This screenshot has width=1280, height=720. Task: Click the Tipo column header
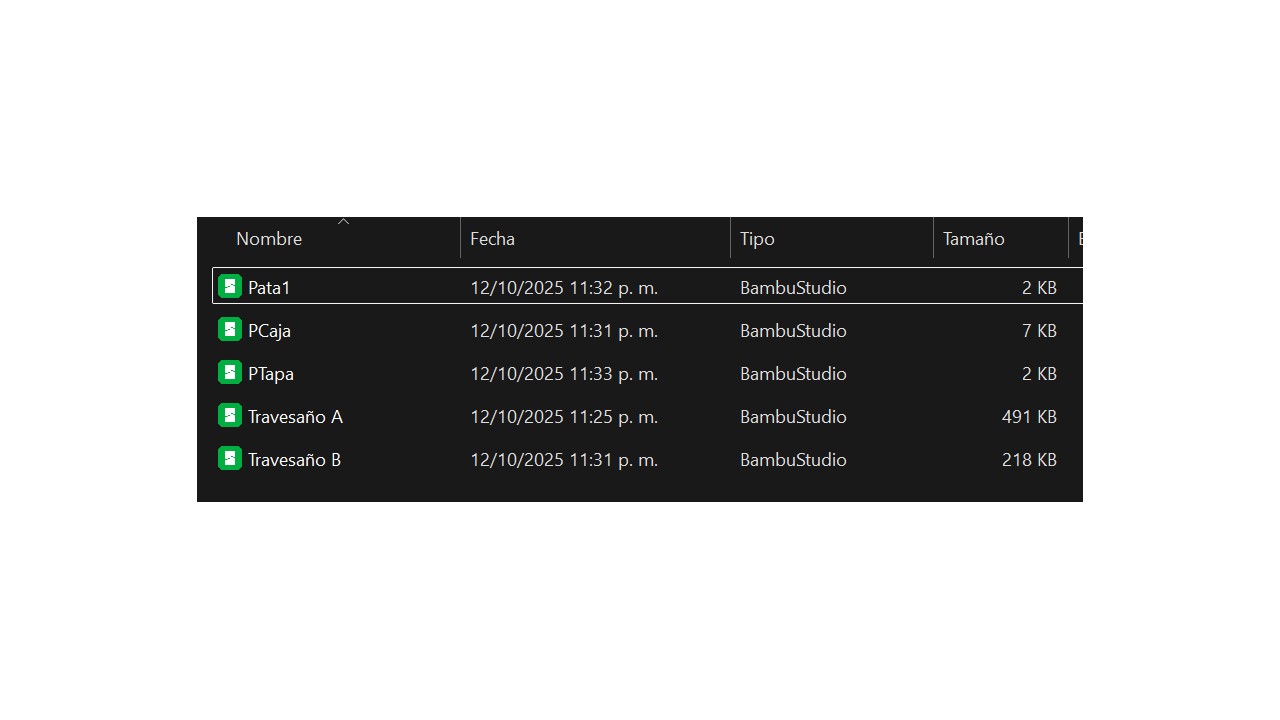(757, 239)
